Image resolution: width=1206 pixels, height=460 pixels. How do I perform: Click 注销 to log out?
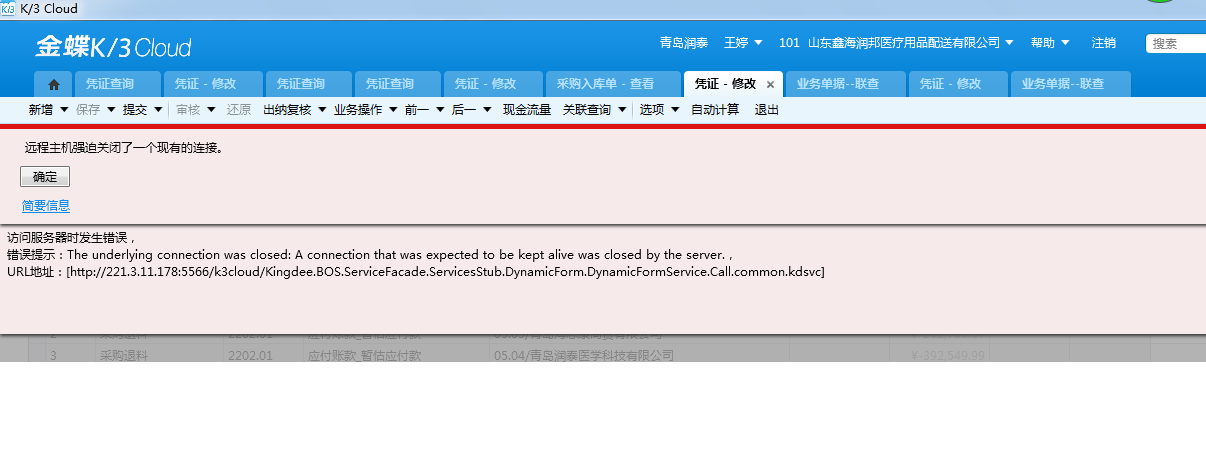pyautogui.click(x=1104, y=43)
